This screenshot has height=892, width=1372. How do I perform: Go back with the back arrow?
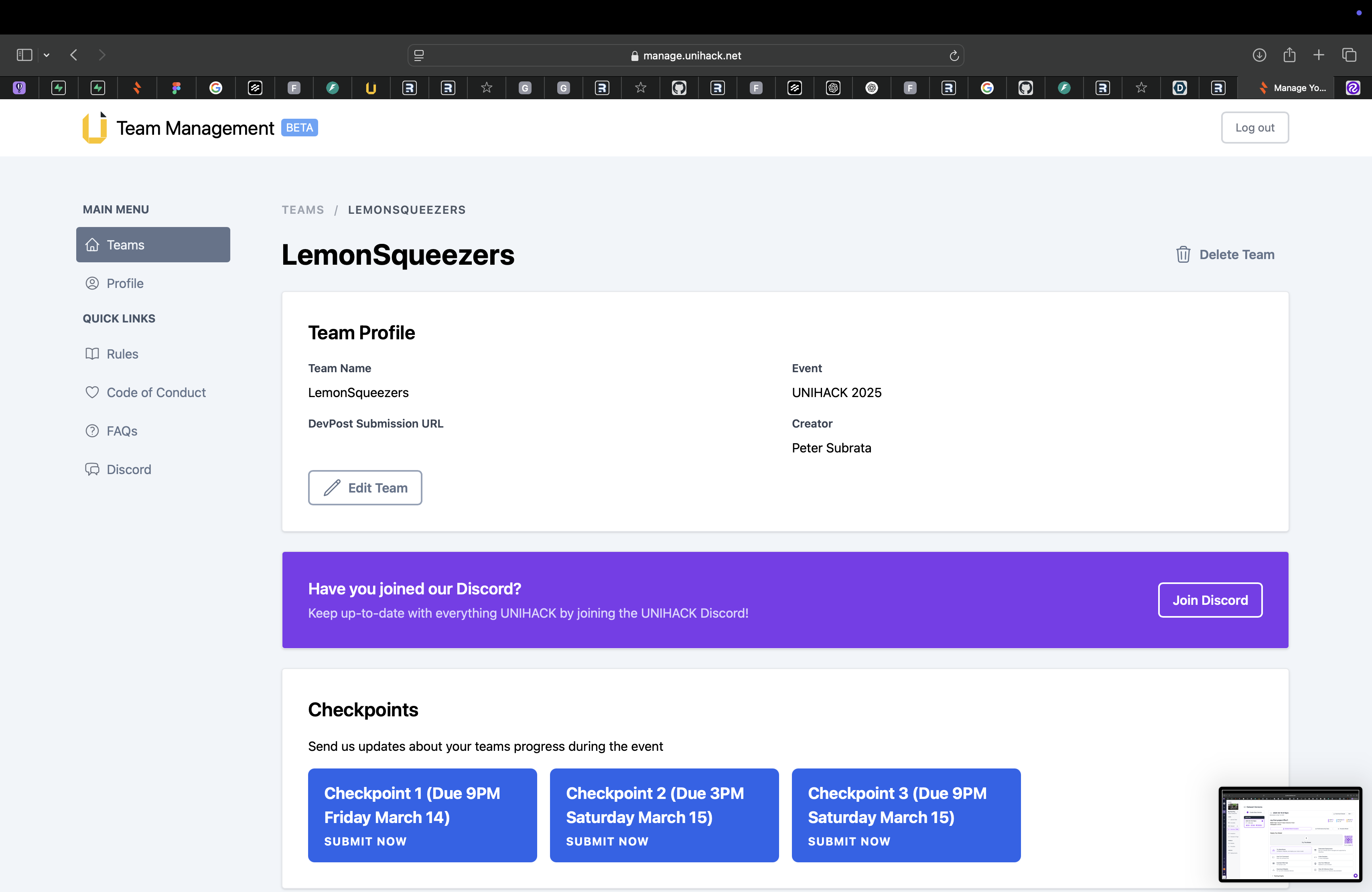click(74, 55)
